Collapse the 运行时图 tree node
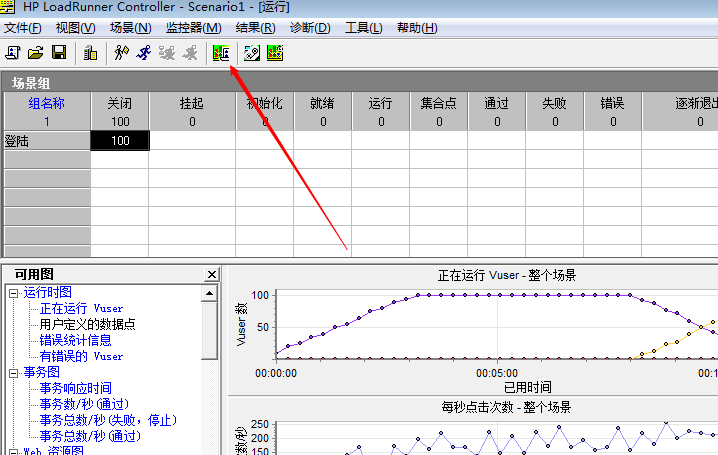This screenshot has height=455, width=718. 14,293
